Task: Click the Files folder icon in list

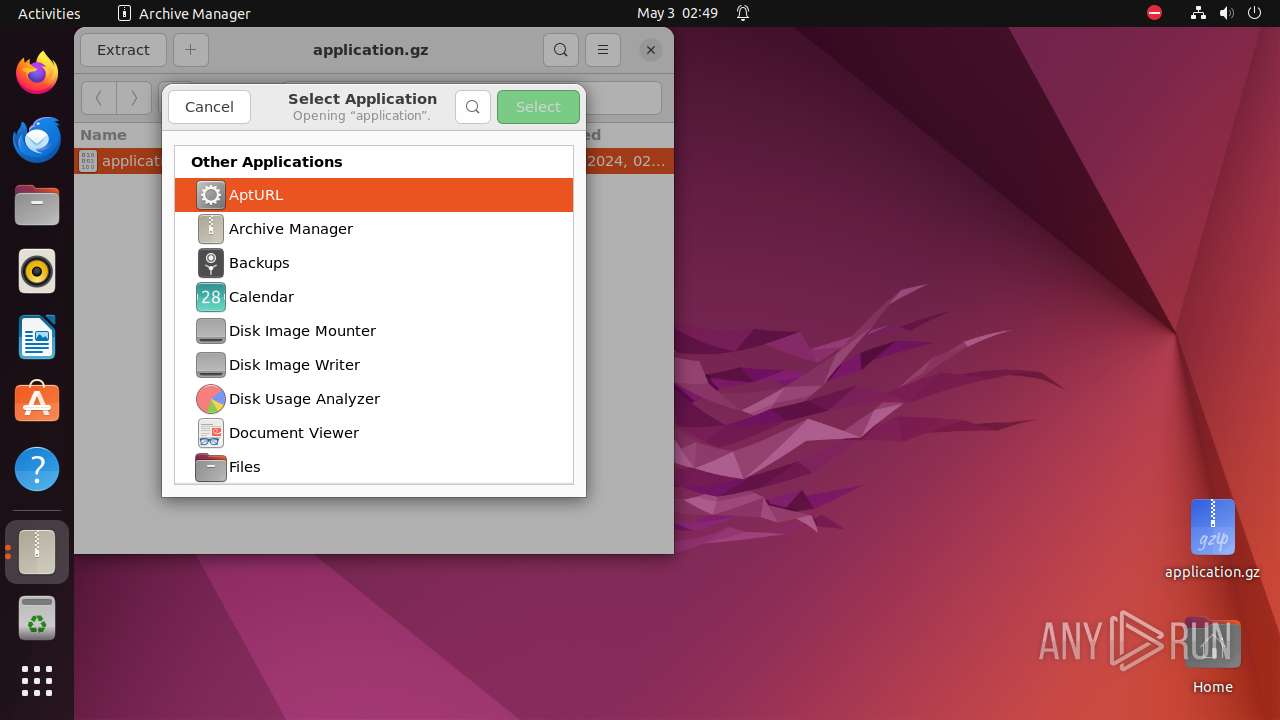Action: pos(211,467)
